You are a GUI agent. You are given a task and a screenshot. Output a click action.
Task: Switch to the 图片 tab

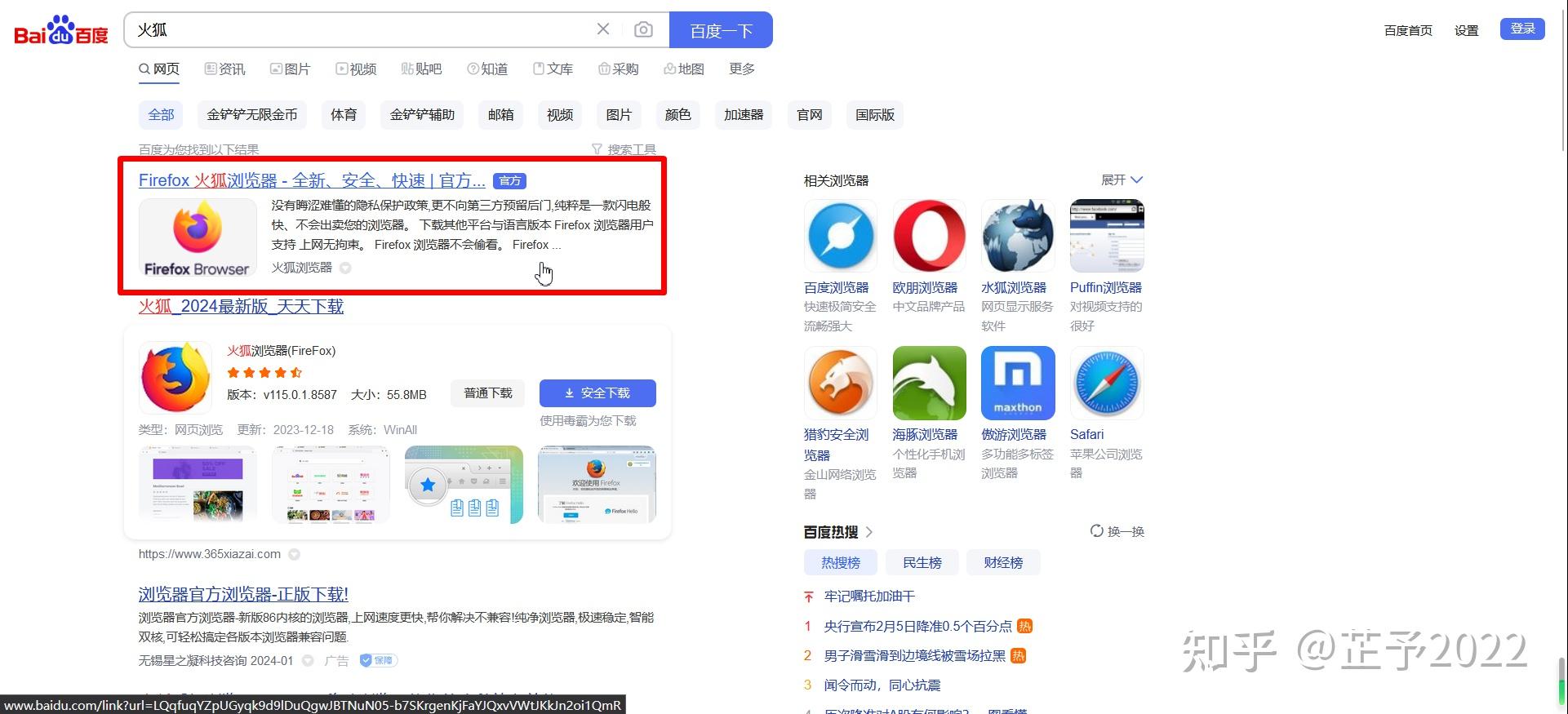click(291, 69)
